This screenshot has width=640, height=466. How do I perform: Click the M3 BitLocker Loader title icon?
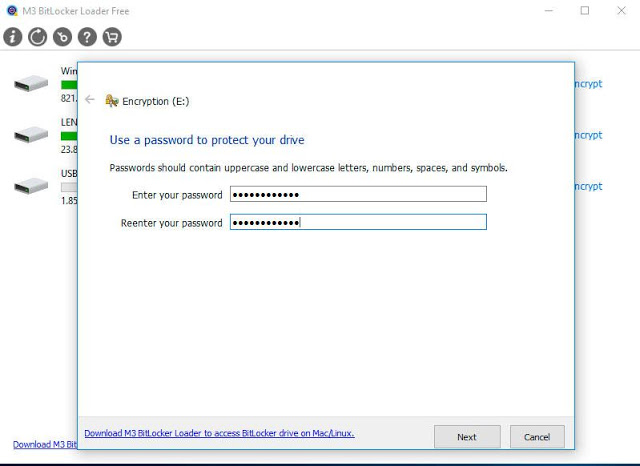click(x=12, y=11)
